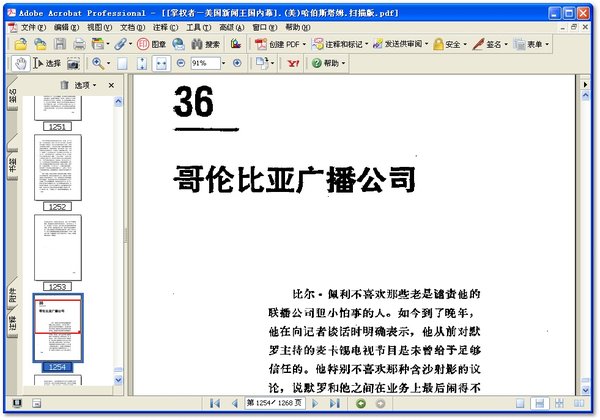Open the 视图 (View) menu

99,28
